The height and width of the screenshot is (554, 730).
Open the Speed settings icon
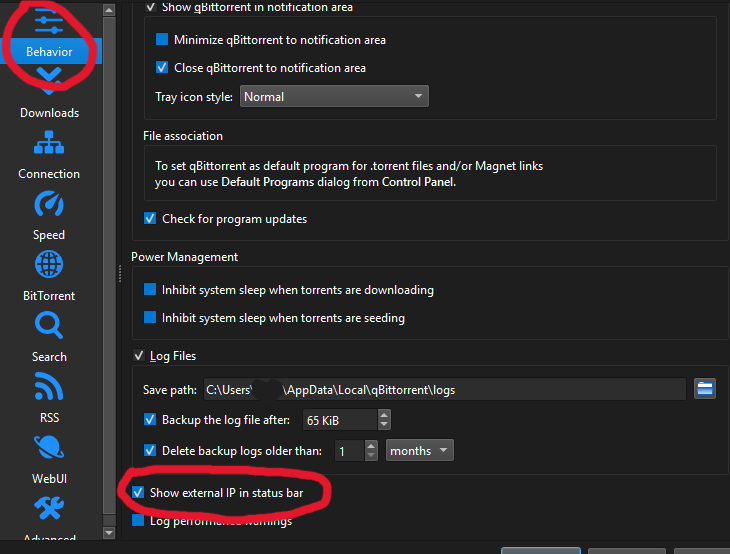tap(49, 205)
